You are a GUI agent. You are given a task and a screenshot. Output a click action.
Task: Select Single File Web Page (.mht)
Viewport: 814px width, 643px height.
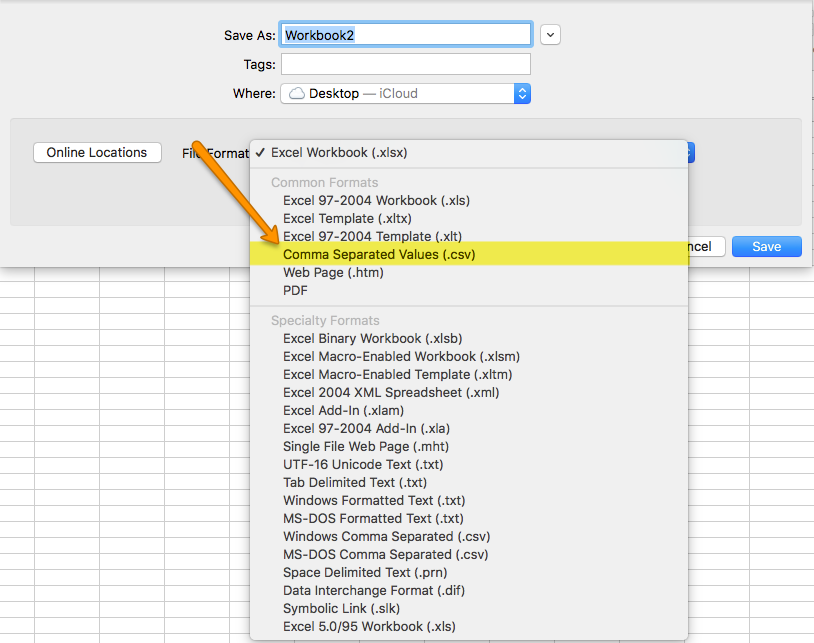pos(469,446)
